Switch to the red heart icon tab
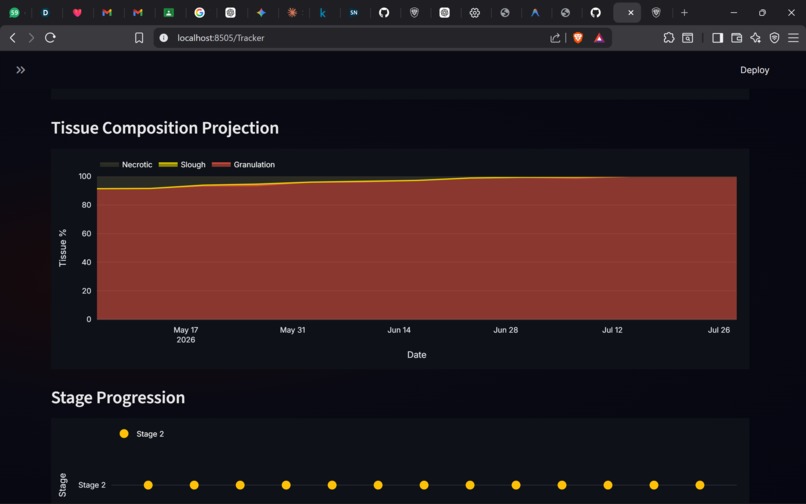This screenshot has width=806, height=504. (77, 13)
